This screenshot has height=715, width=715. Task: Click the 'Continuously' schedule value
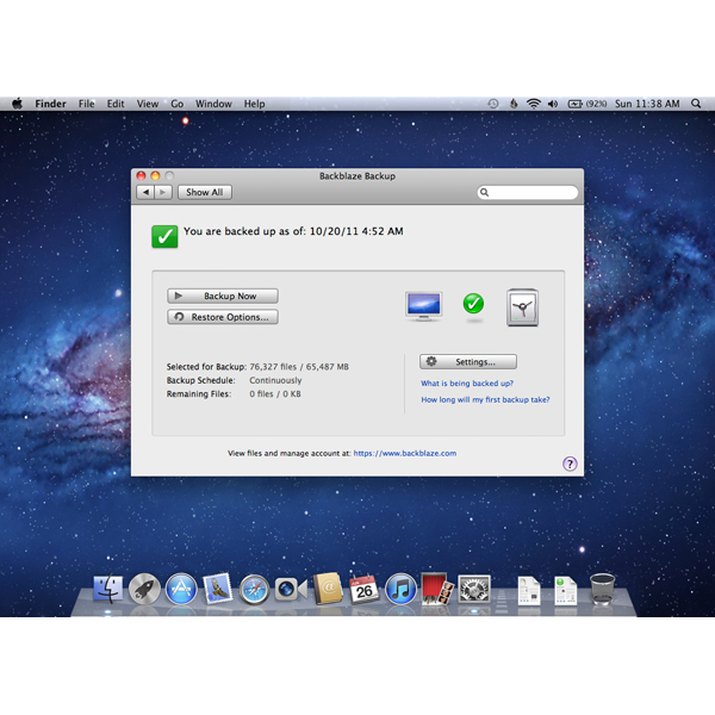point(275,380)
